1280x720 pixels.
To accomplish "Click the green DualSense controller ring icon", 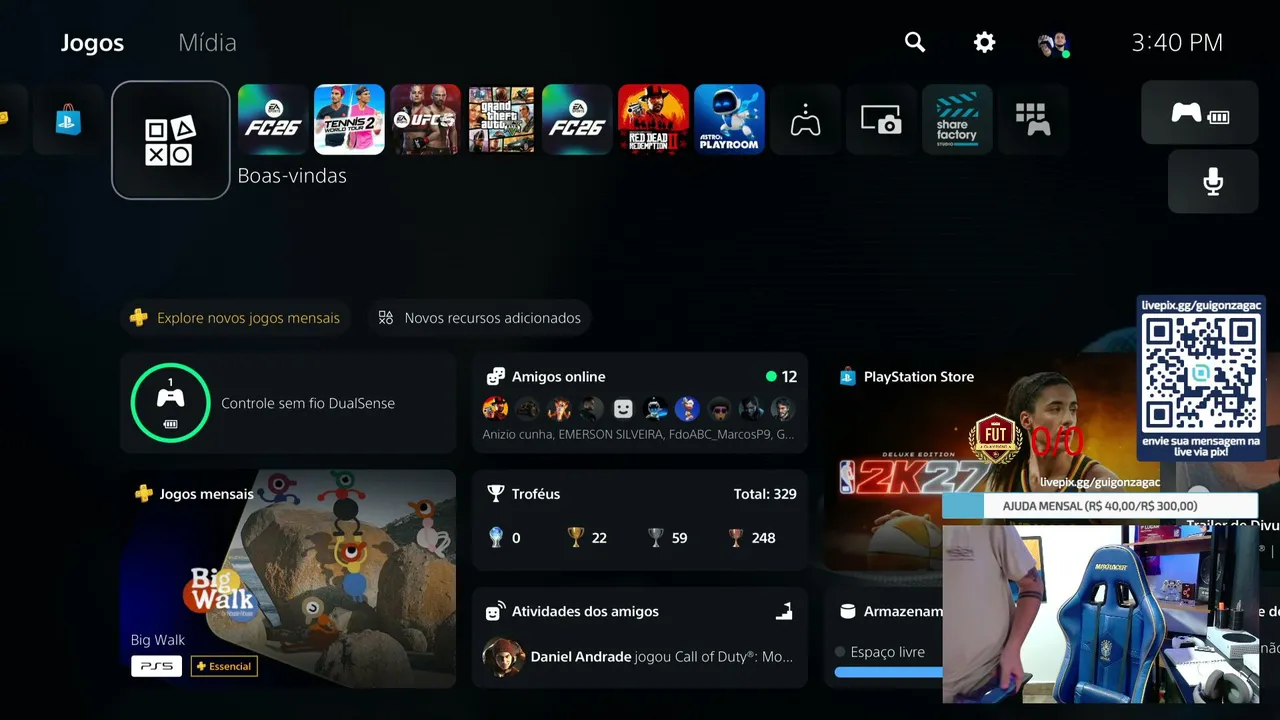I will (170, 403).
